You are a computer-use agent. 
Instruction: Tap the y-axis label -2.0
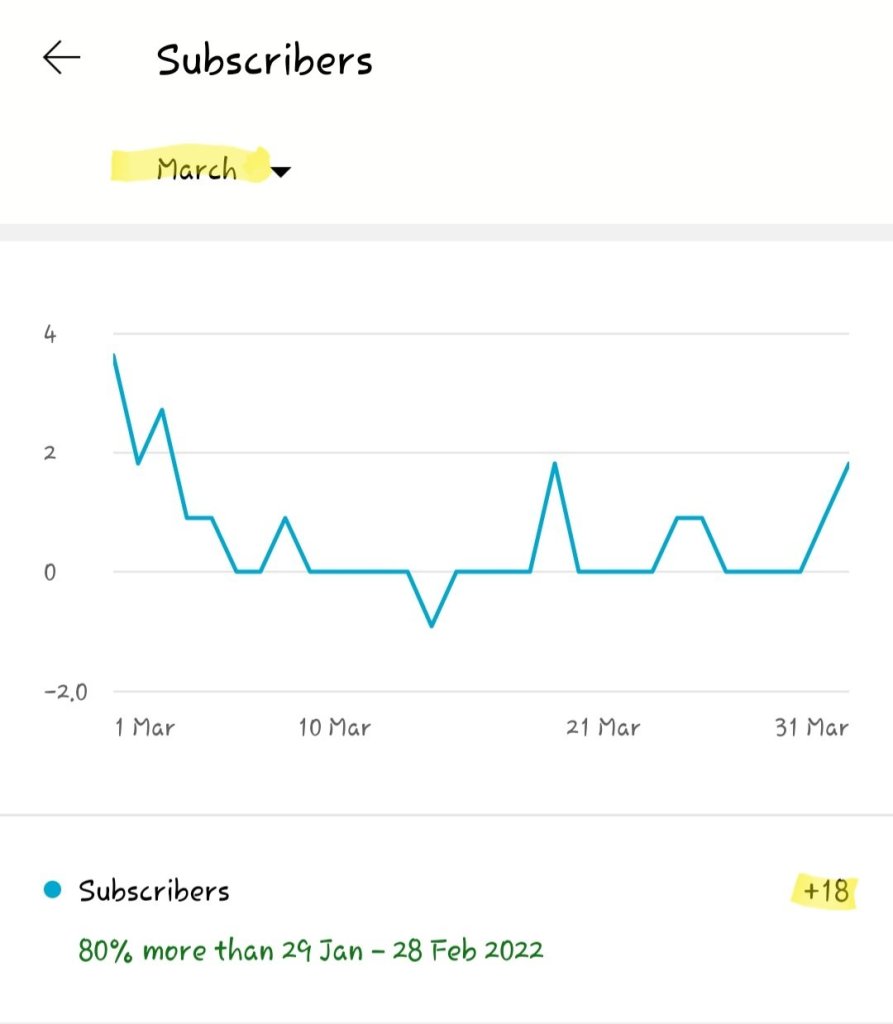[65, 692]
